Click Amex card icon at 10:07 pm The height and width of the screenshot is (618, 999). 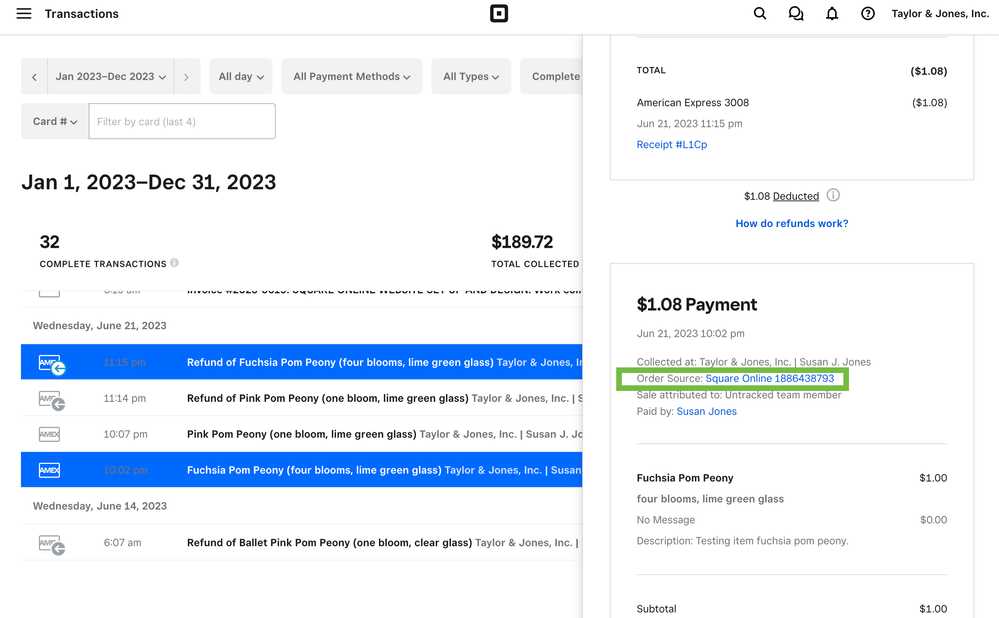pos(49,435)
